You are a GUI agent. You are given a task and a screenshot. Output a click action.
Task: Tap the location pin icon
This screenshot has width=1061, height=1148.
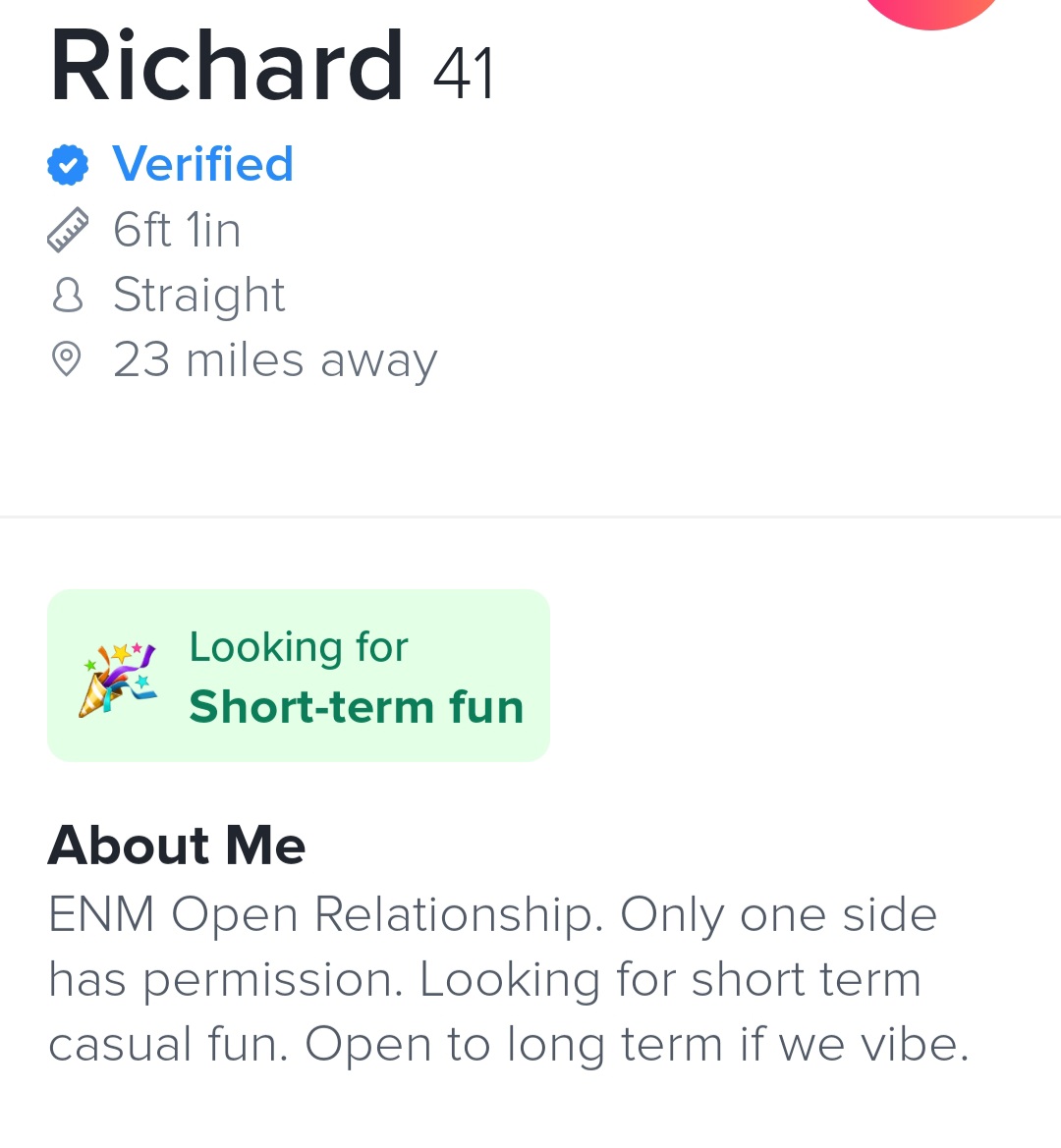click(x=66, y=359)
